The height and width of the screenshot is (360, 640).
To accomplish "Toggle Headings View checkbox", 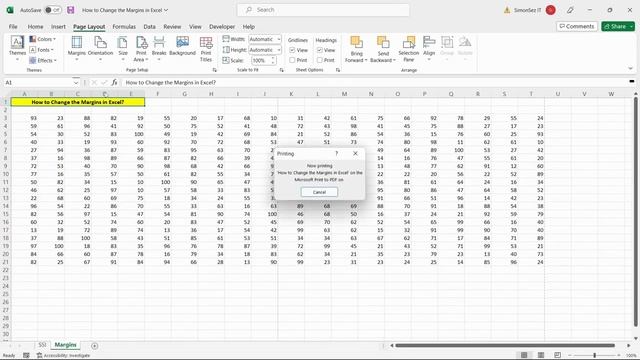I will click(x=320, y=50).
